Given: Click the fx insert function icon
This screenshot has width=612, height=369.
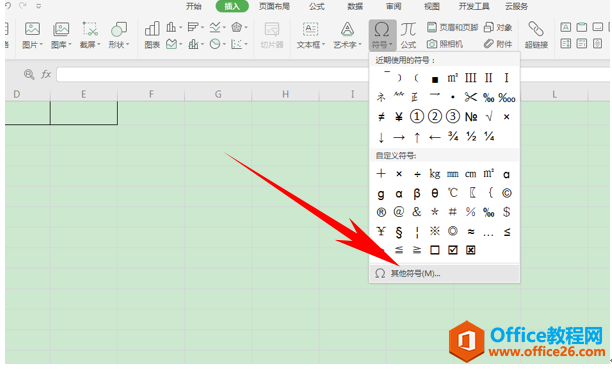Looking at the screenshot, I should 46,74.
